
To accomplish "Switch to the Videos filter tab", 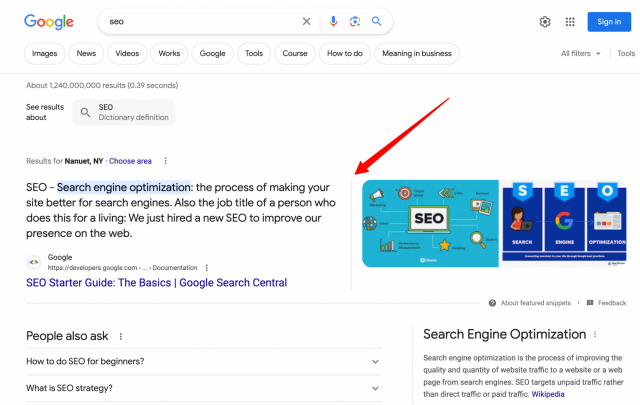I will pos(127,53).
